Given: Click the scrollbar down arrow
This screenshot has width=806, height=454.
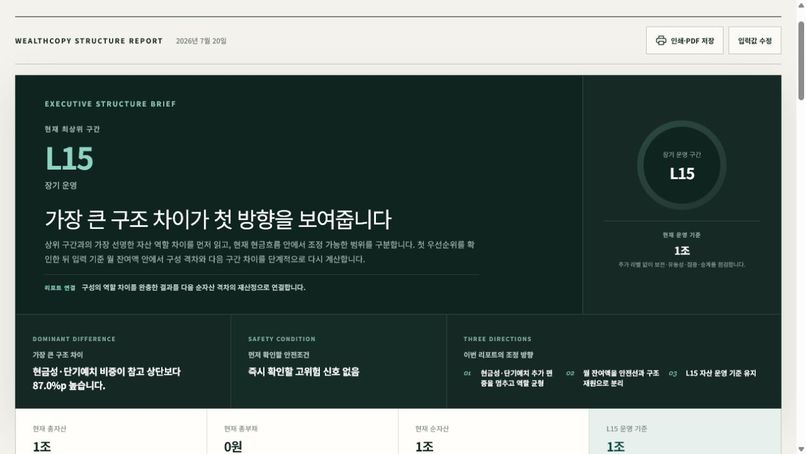Looking at the screenshot, I should click(x=801, y=449).
